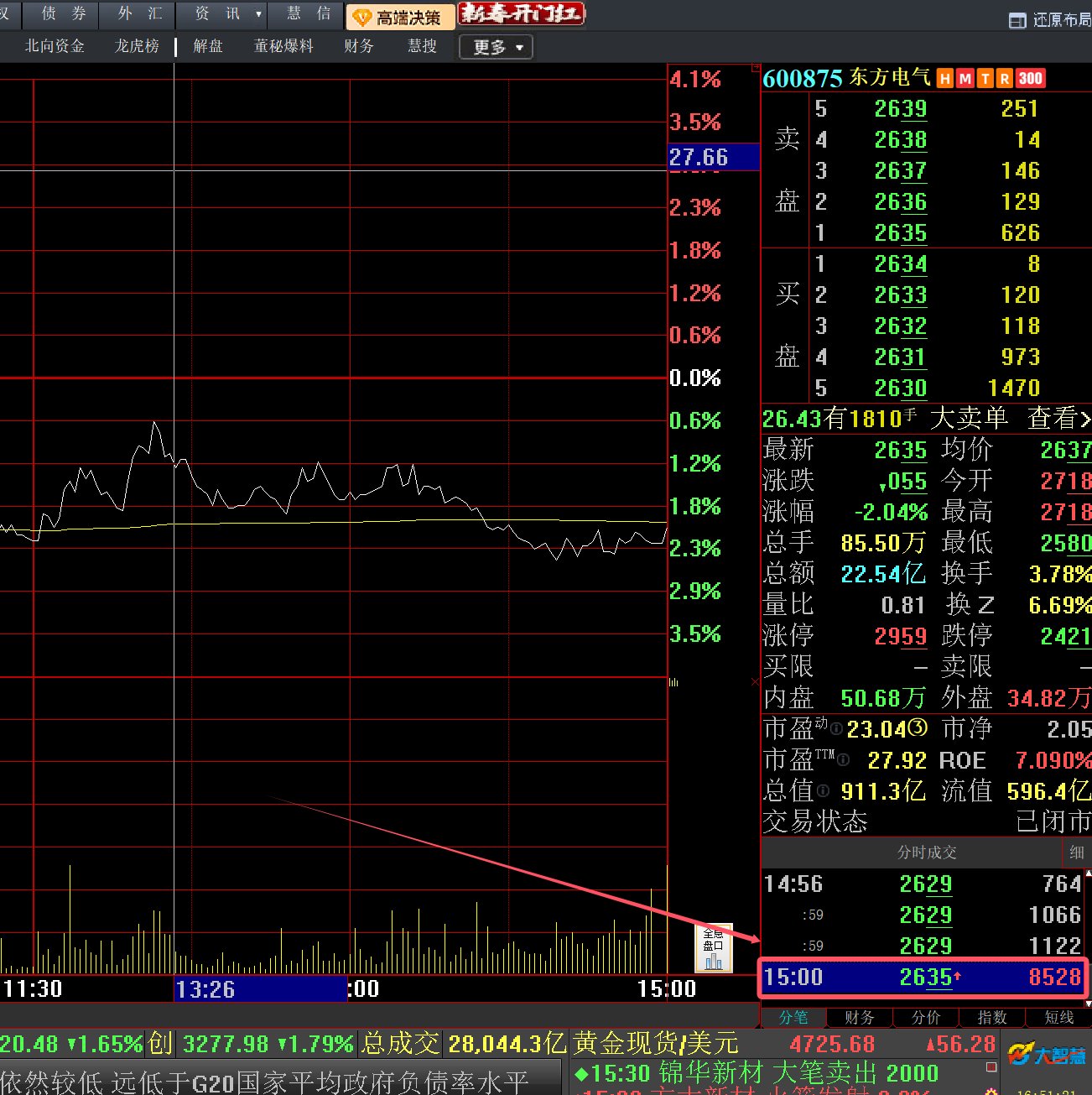Select sell level 5 price 2639
This screenshot has width=1092, height=1095.
901,109
